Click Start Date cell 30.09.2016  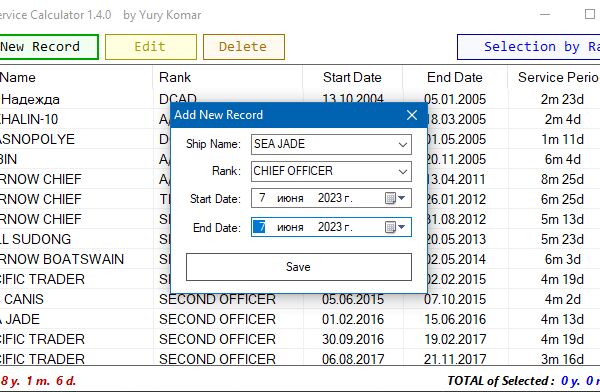(x=353, y=339)
